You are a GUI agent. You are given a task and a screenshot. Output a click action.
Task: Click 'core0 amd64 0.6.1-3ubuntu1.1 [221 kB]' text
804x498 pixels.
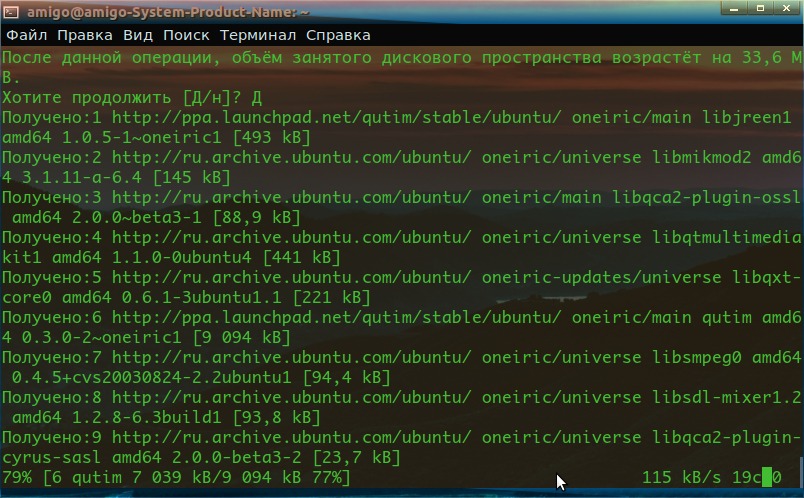click(186, 297)
